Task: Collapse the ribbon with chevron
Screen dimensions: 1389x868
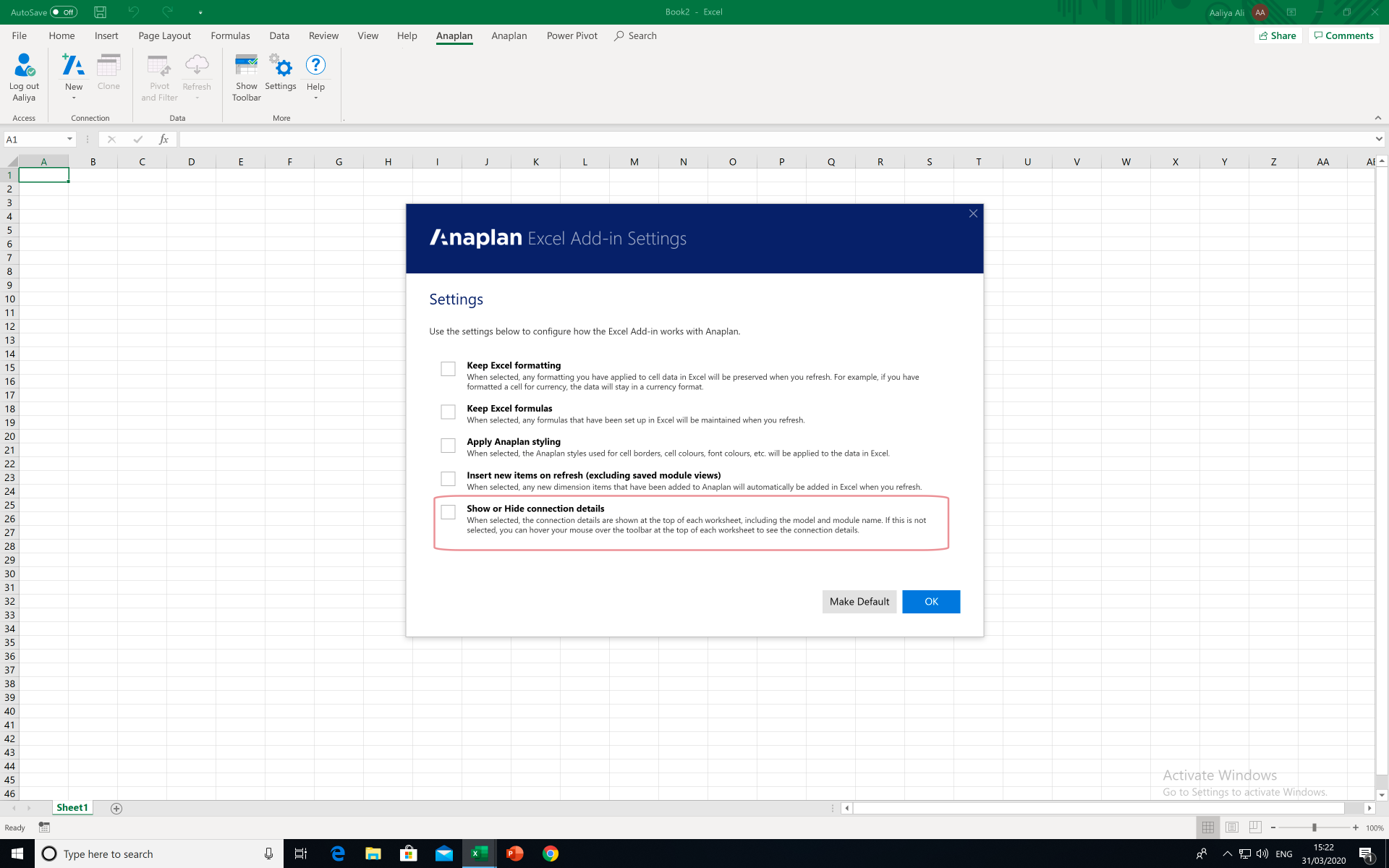Action: pyautogui.click(x=1378, y=118)
